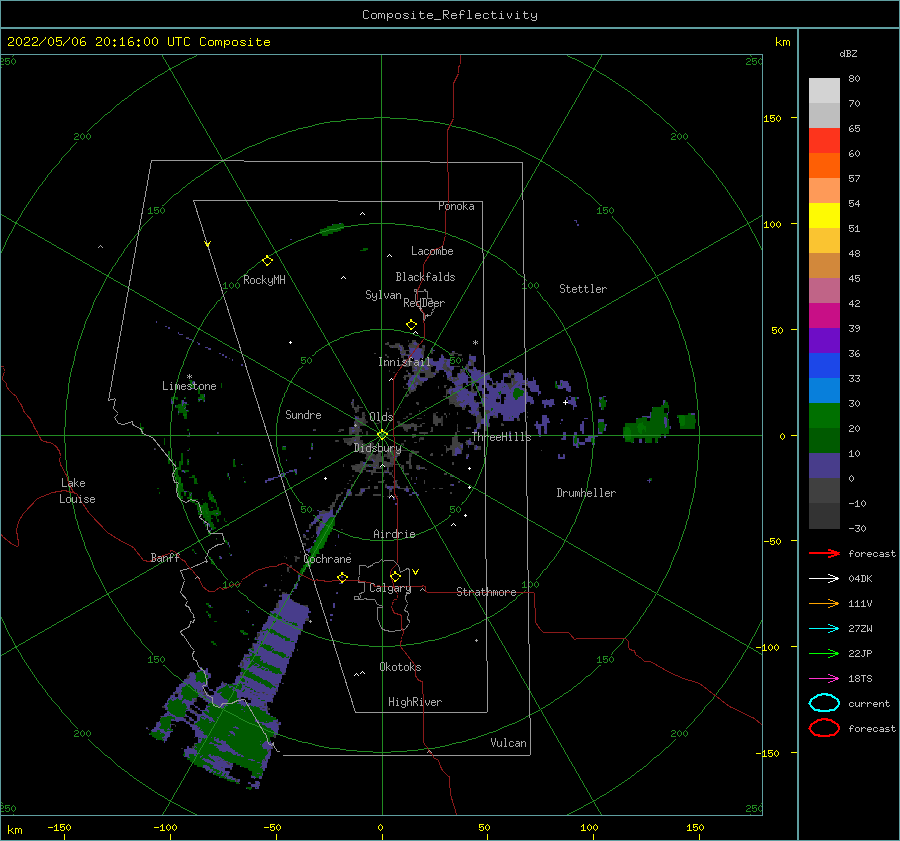The image size is (900, 841).
Task: Click the ThreeHills label
Action: coord(502,437)
